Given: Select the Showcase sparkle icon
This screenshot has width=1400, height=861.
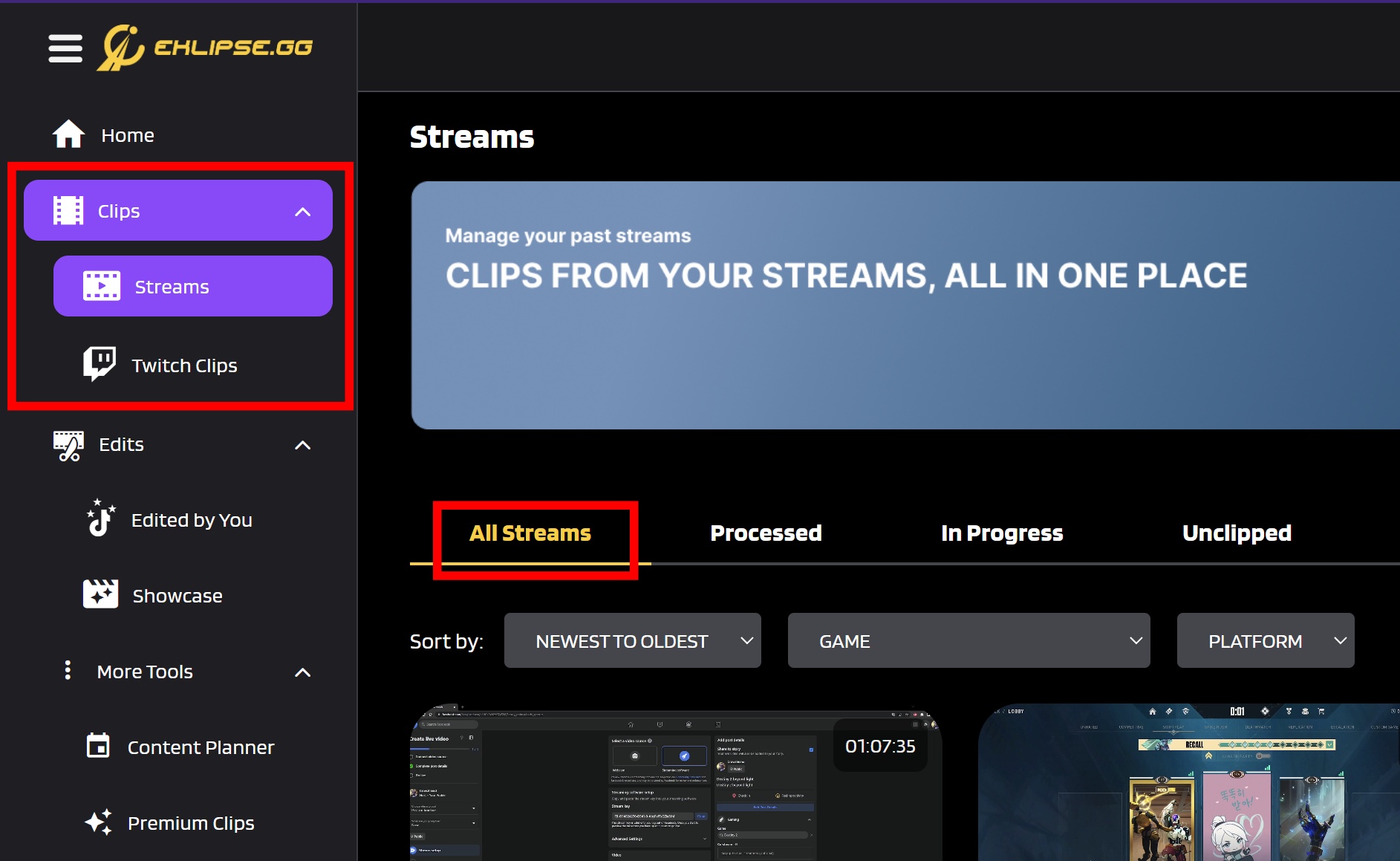Looking at the screenshot, I should [x=101, y=594].
